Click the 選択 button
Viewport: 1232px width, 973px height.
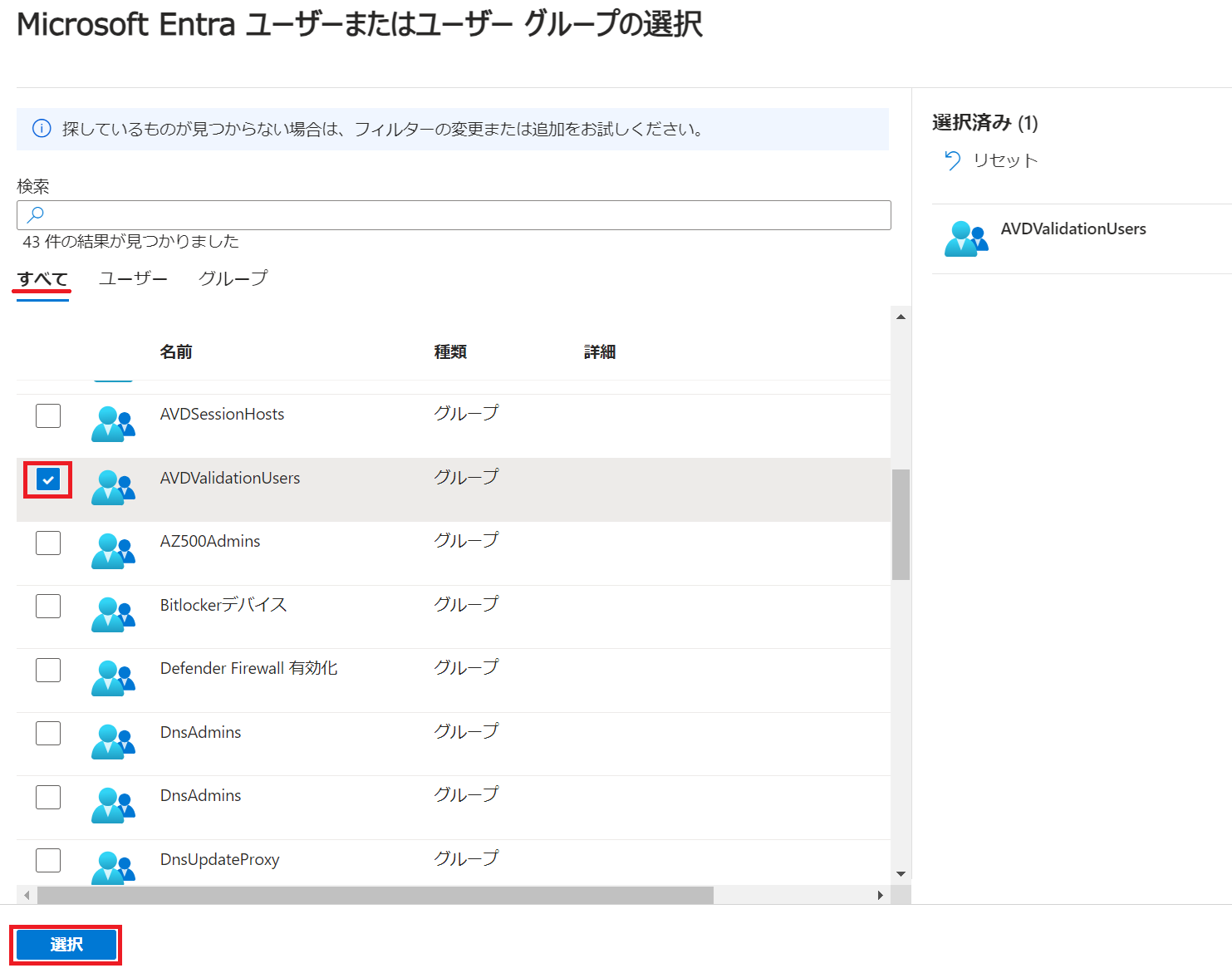(66, 945)
